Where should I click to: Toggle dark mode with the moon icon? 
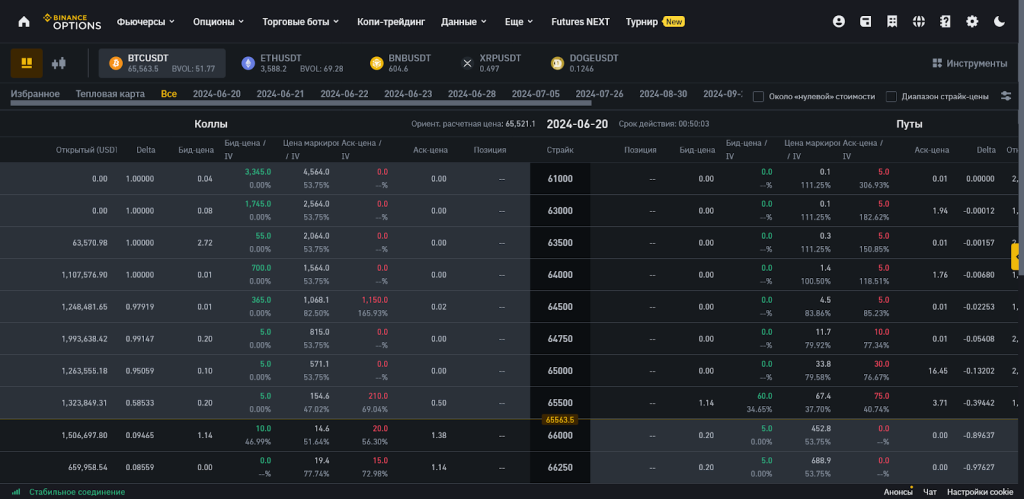(x=999, y=21)
